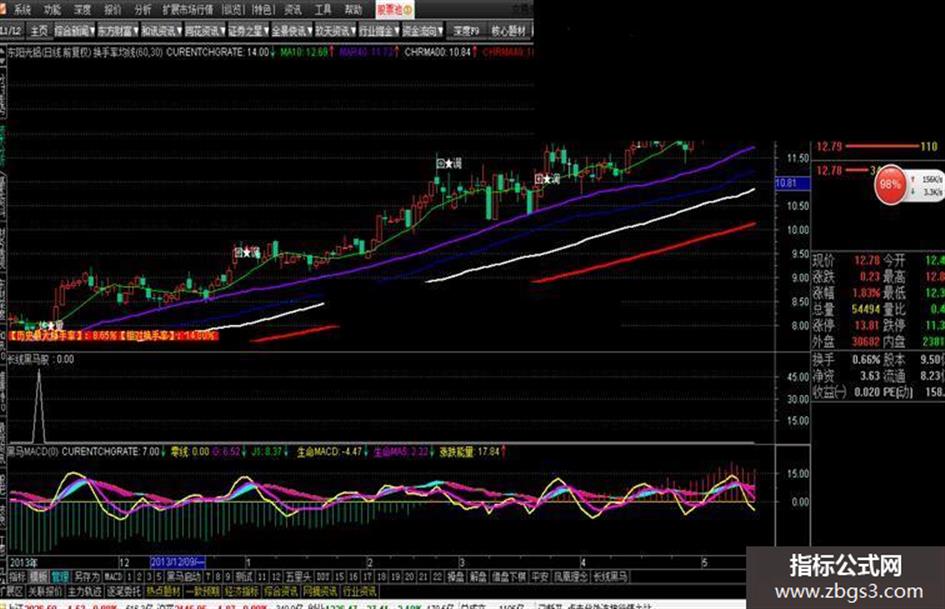Expand the 和讯资讯 dropdown

coord(162,30)
